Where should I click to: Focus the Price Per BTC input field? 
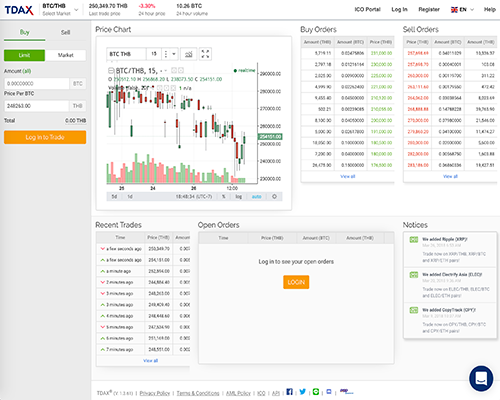(37, 106)
